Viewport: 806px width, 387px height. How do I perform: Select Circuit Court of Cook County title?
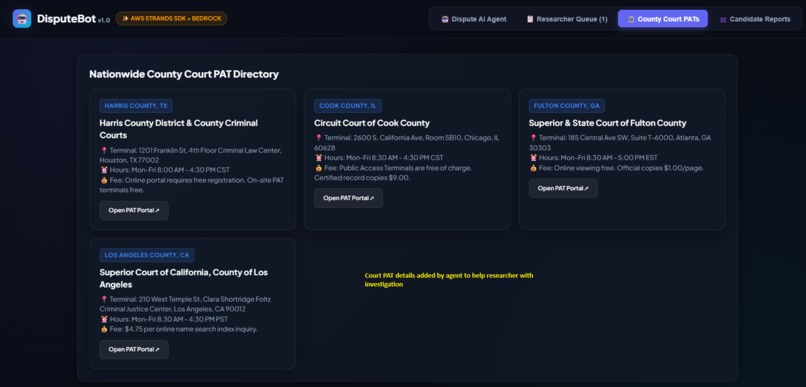(x=372, y=123)
